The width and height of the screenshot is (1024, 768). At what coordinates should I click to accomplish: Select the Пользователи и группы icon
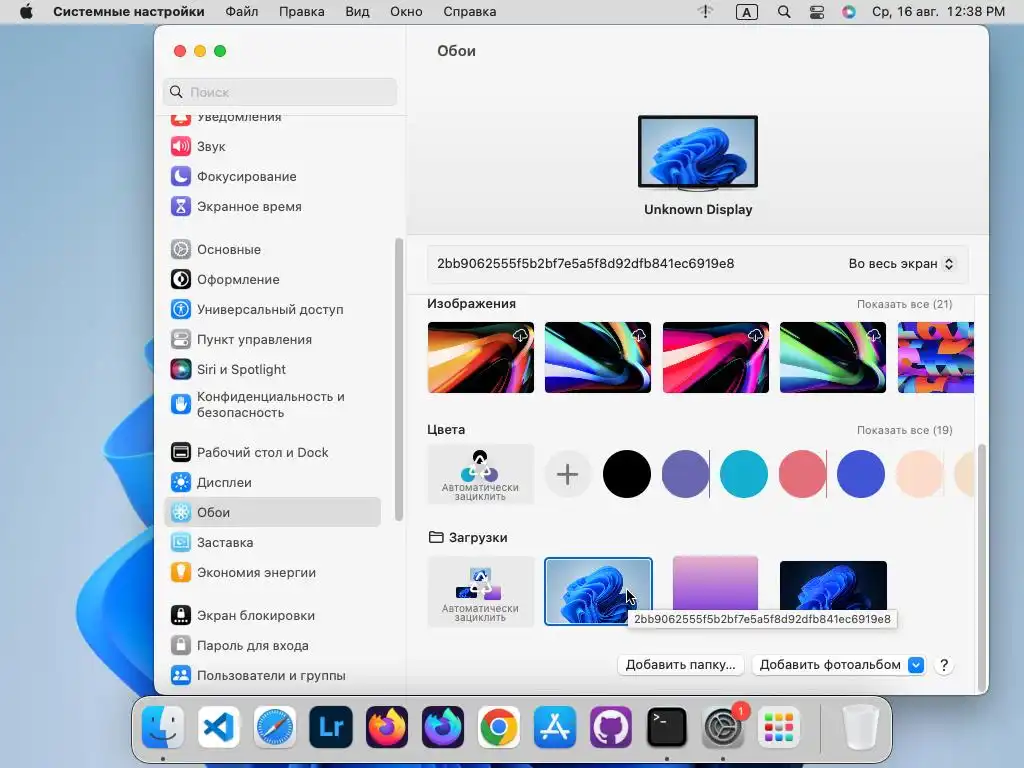click(181, 675)
